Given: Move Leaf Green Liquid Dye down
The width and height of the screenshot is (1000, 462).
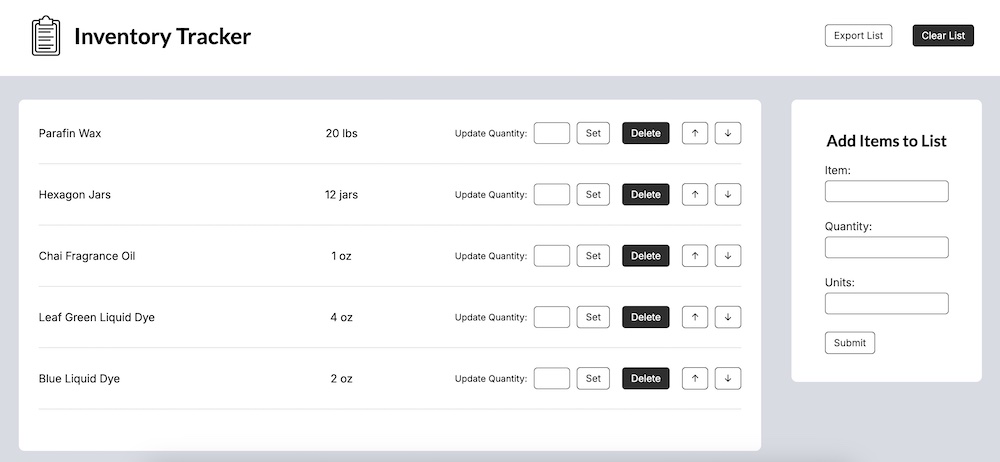Looking at the screenshot, I should tap(728, 317).
